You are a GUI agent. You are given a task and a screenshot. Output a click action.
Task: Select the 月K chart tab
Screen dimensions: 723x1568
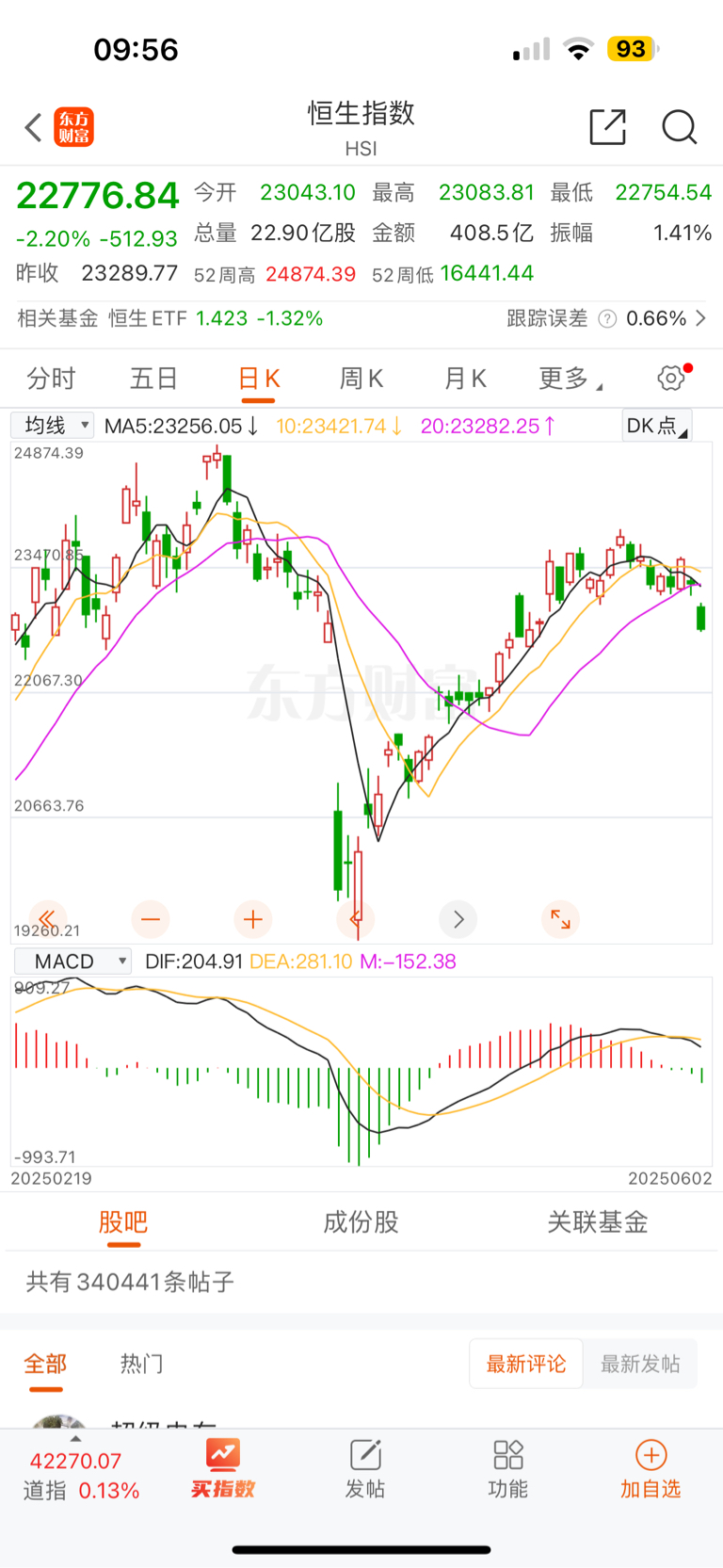[x=465, y=379]
